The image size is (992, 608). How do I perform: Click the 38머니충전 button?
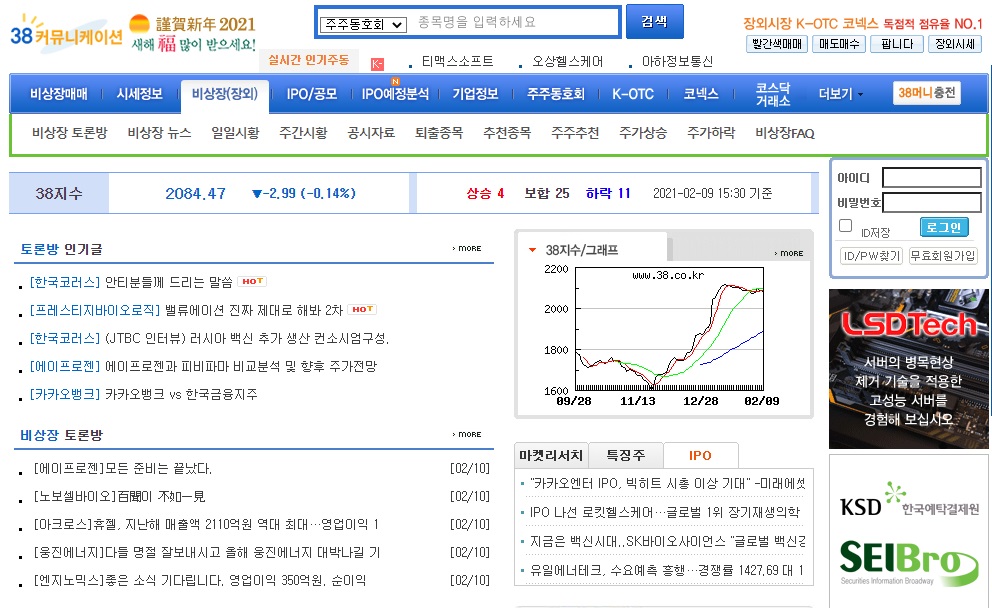927,93
